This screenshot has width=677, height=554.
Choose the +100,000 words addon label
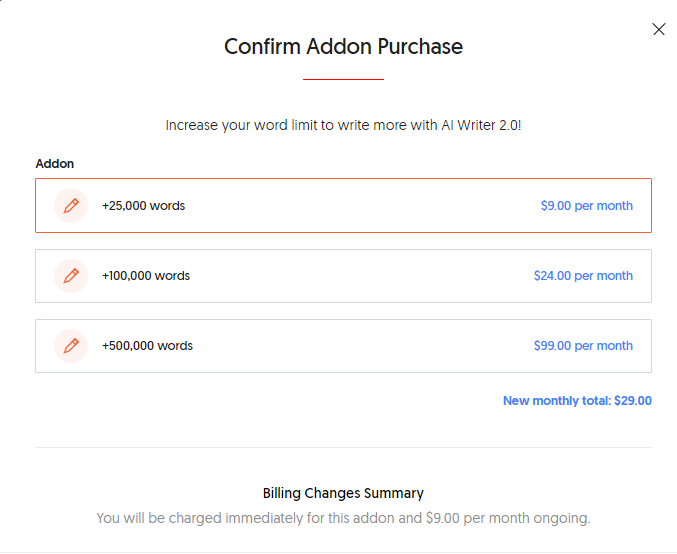pos(146,276)
